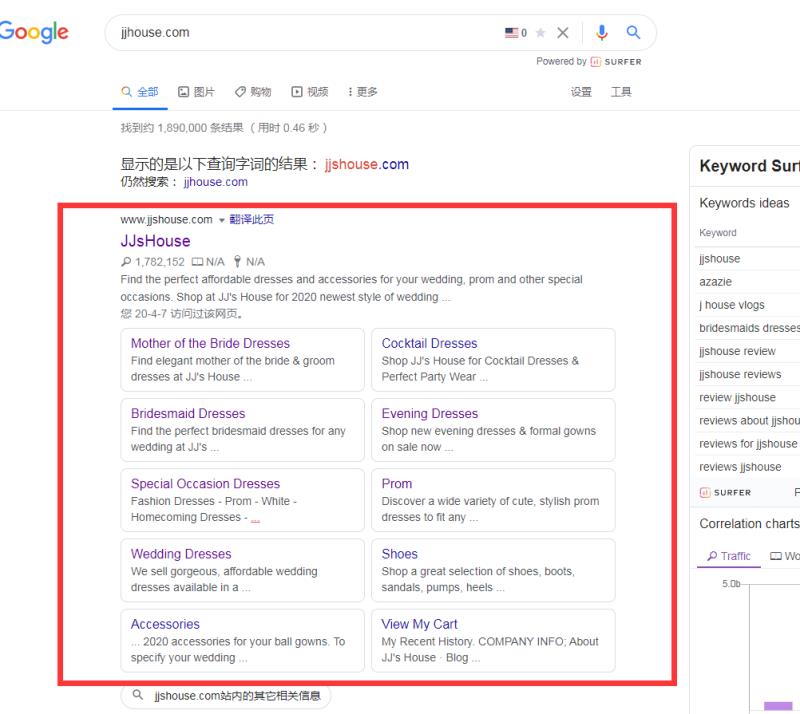
Task: Expand dropdown arrow next to www.jjshouse.com
Action: click(x=221, y=220)
